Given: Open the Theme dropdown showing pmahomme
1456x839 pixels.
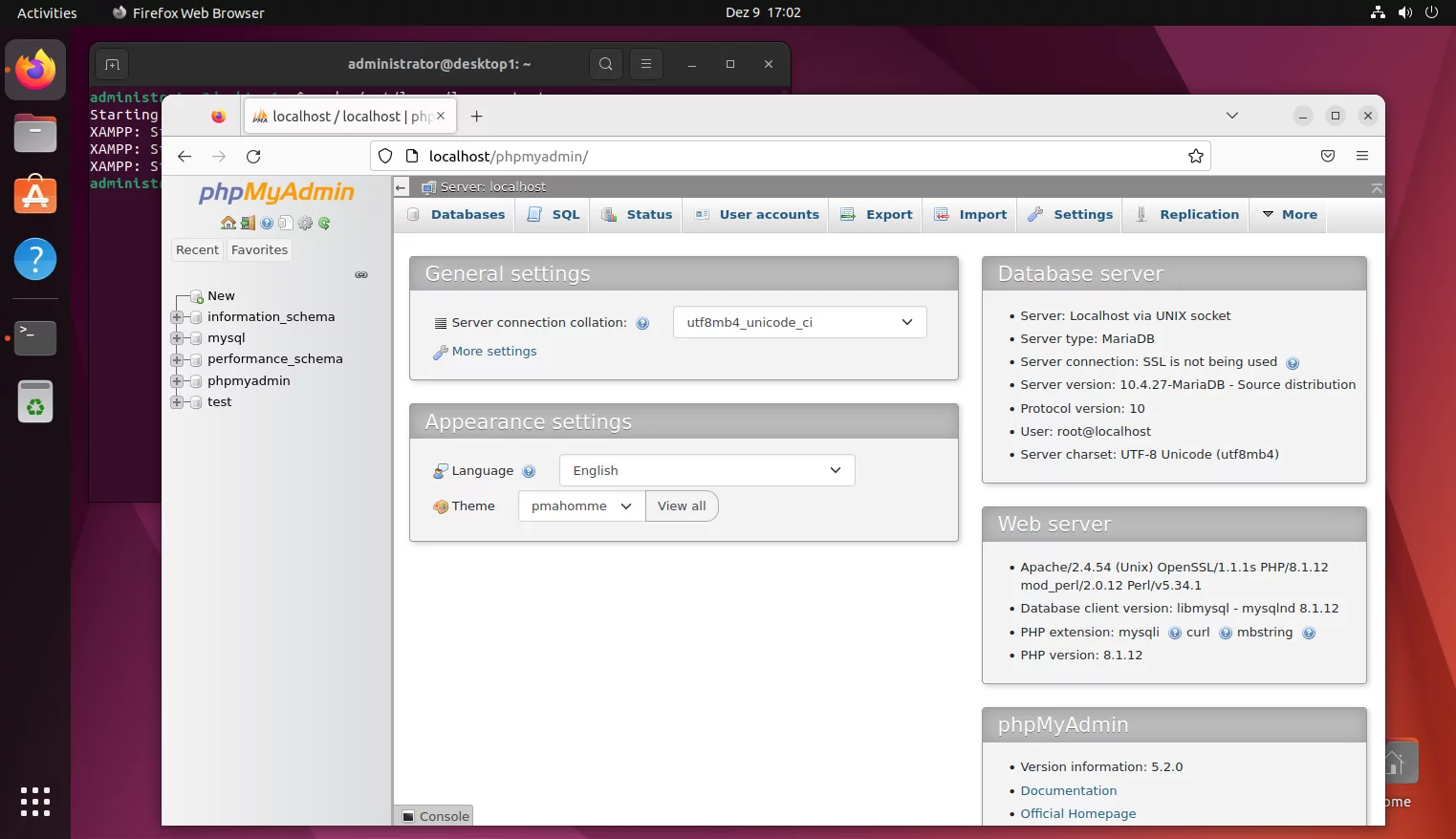Looking at the screenshot, I should tap(581, 506).
